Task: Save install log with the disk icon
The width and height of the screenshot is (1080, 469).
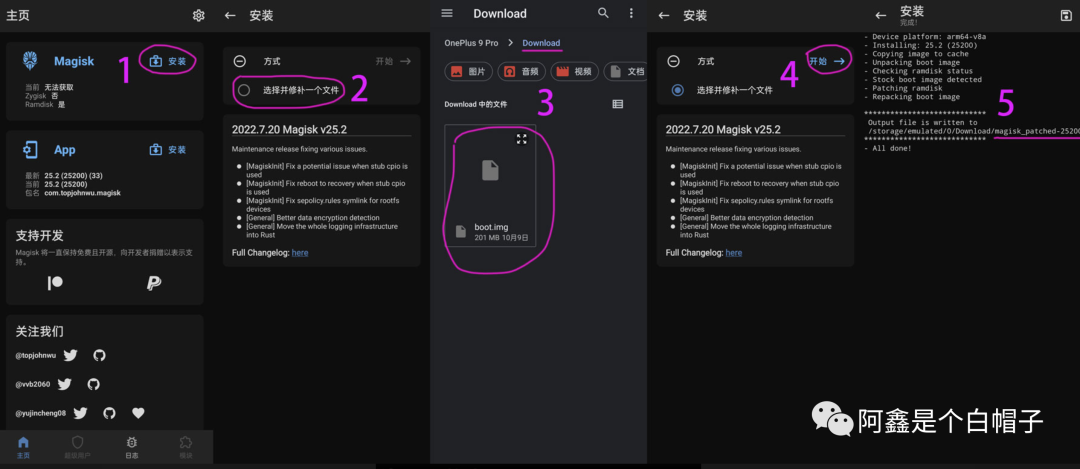Action: click(1066, 15)
